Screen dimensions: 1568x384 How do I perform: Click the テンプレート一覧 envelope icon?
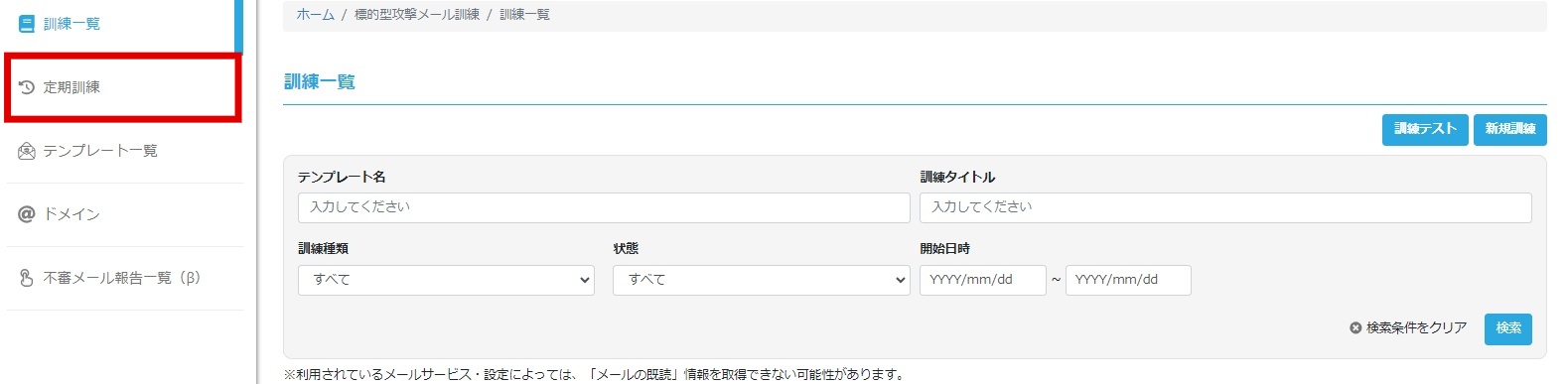[x=27, y=151]
